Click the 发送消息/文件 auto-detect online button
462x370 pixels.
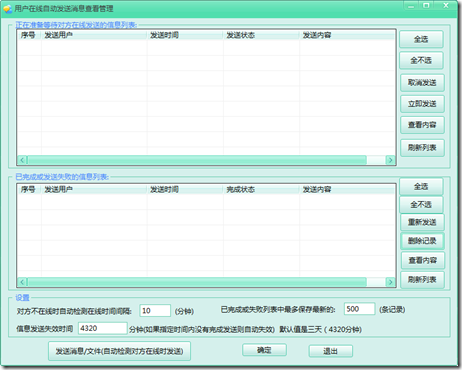click(119, 351)
